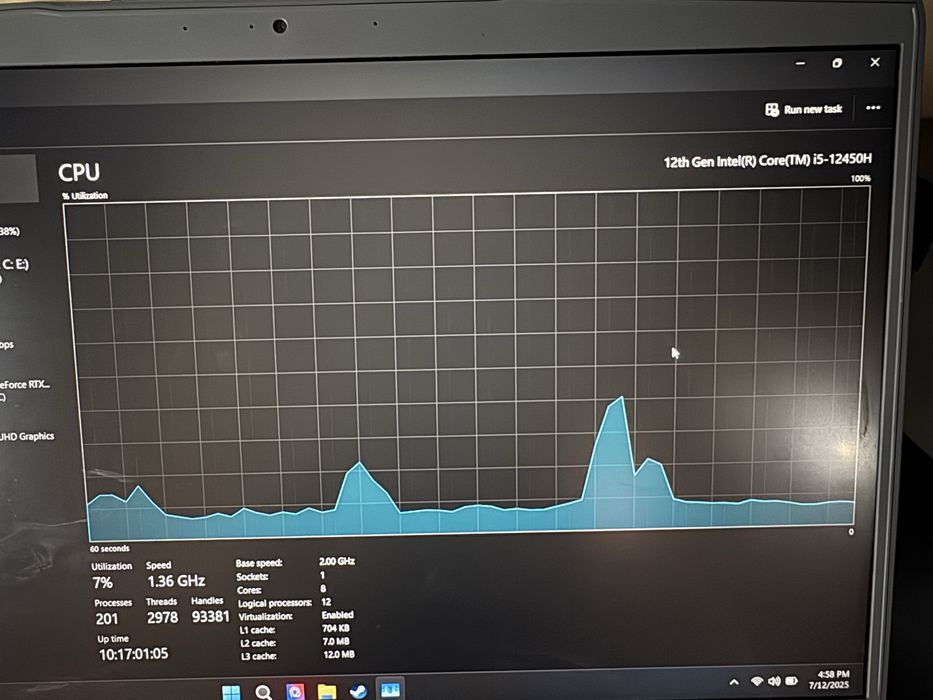Open taskbar Search magnifier
933x700 pixels.
pyautogui.click(x=264, y=692)
